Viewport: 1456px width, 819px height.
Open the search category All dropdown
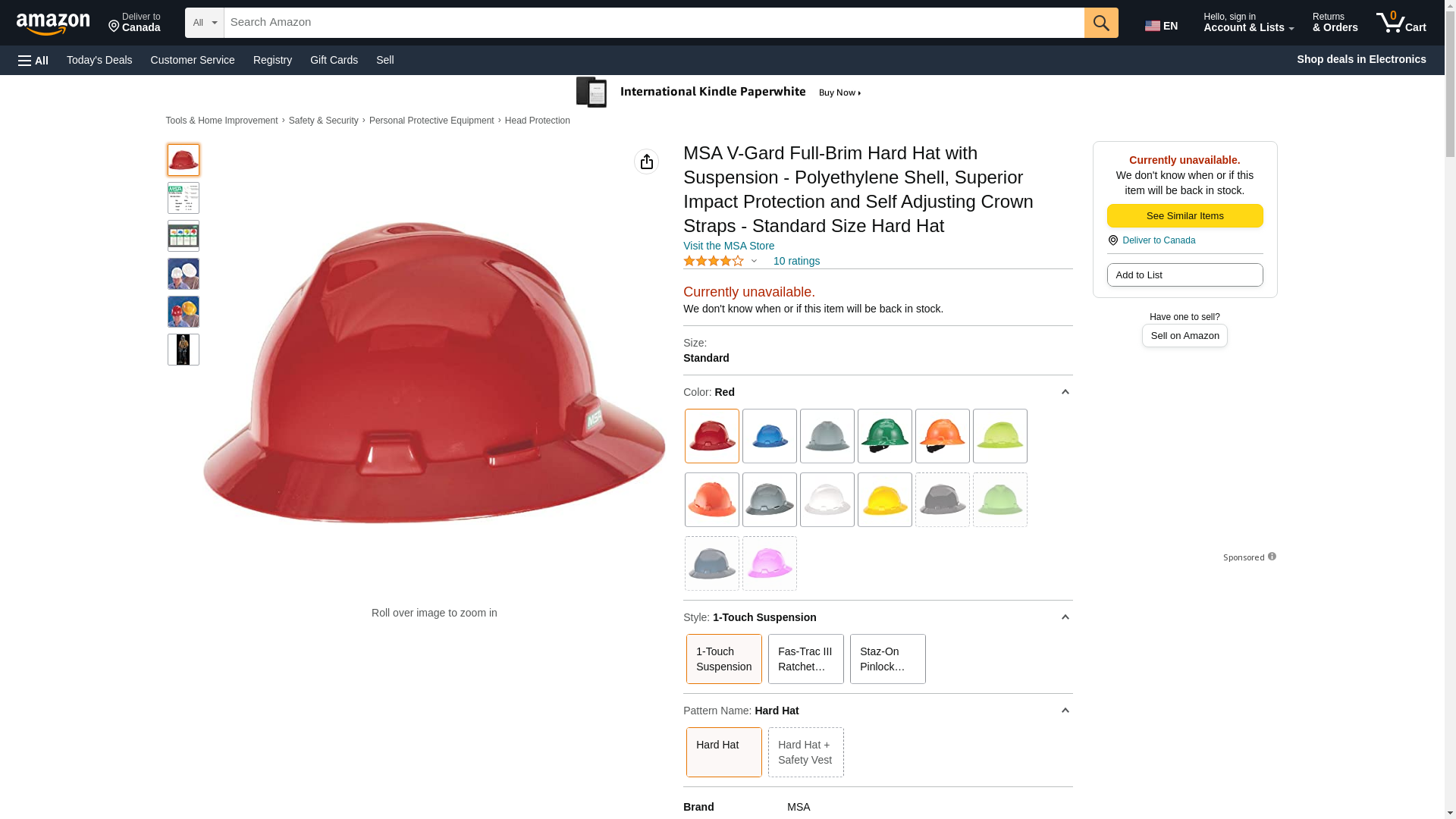[205, 23]
